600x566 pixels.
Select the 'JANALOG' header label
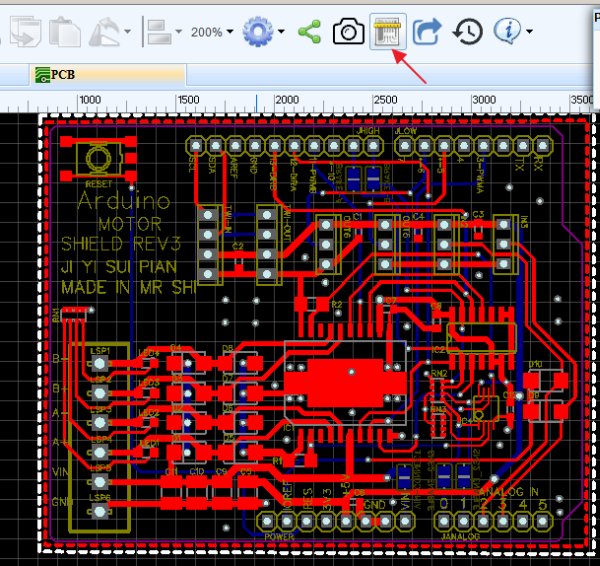pyautogui.click(x=460, y=537)
